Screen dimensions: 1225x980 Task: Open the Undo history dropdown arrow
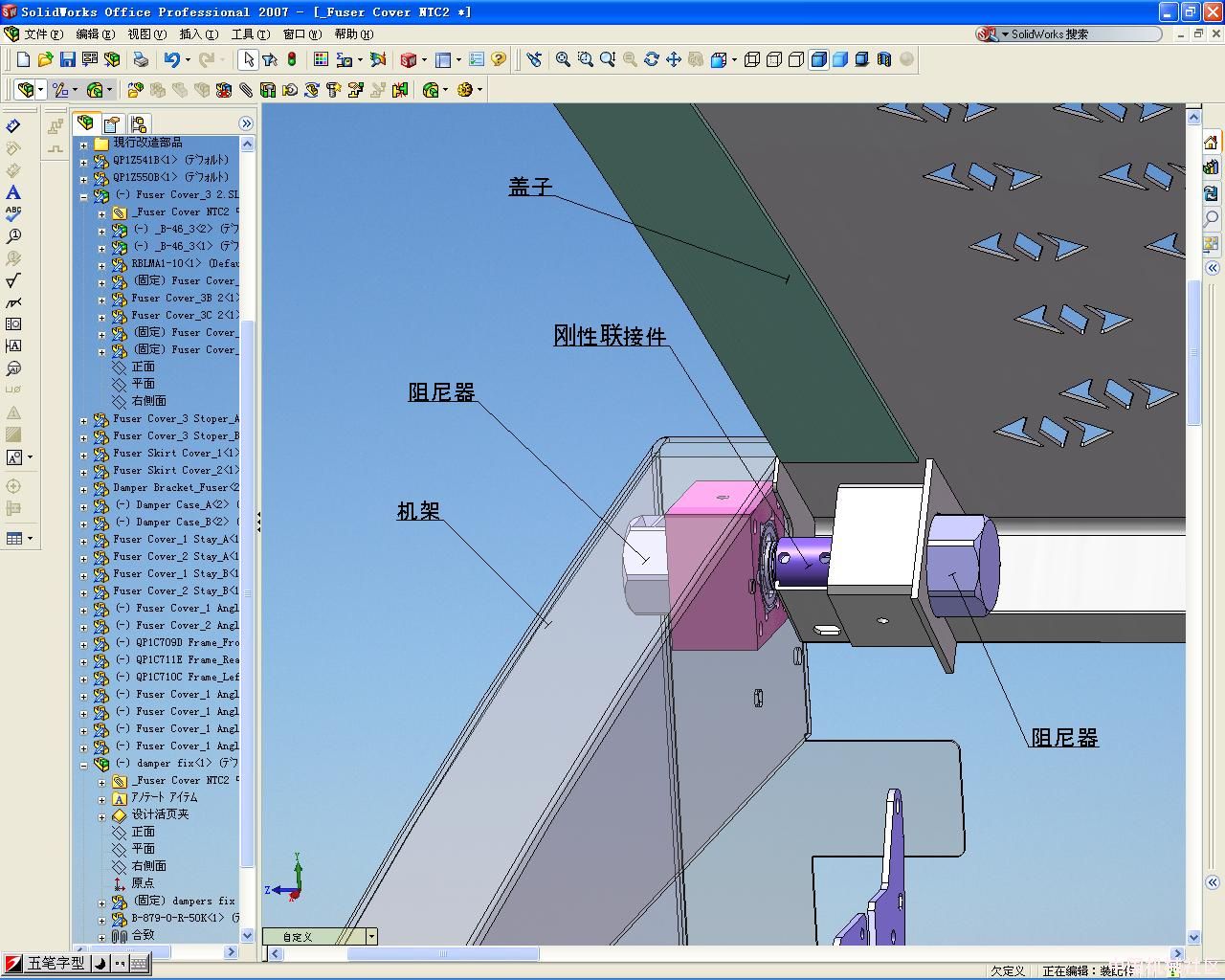pos(188,59)
